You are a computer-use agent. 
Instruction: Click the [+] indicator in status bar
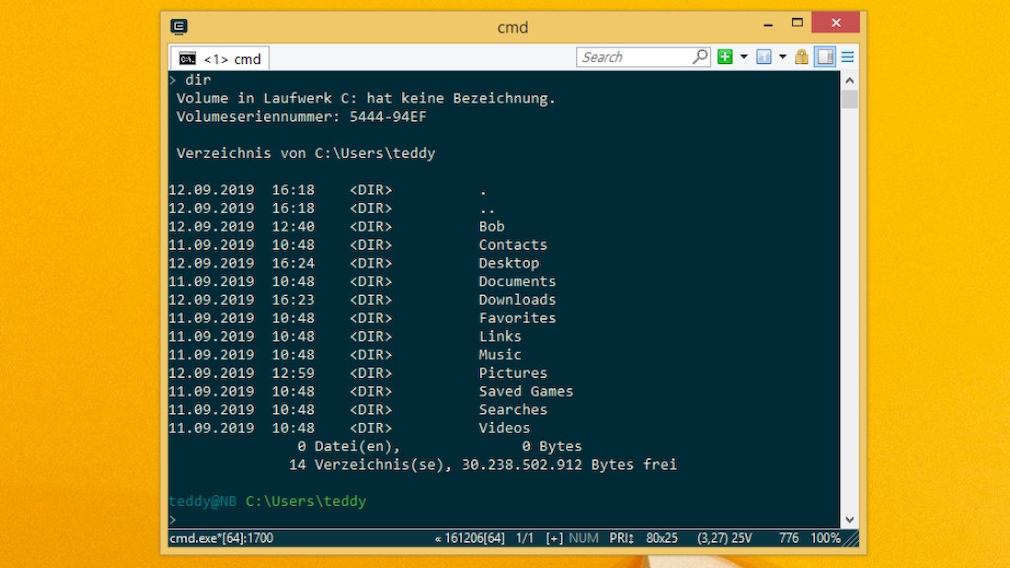click(x=554, y=538)
